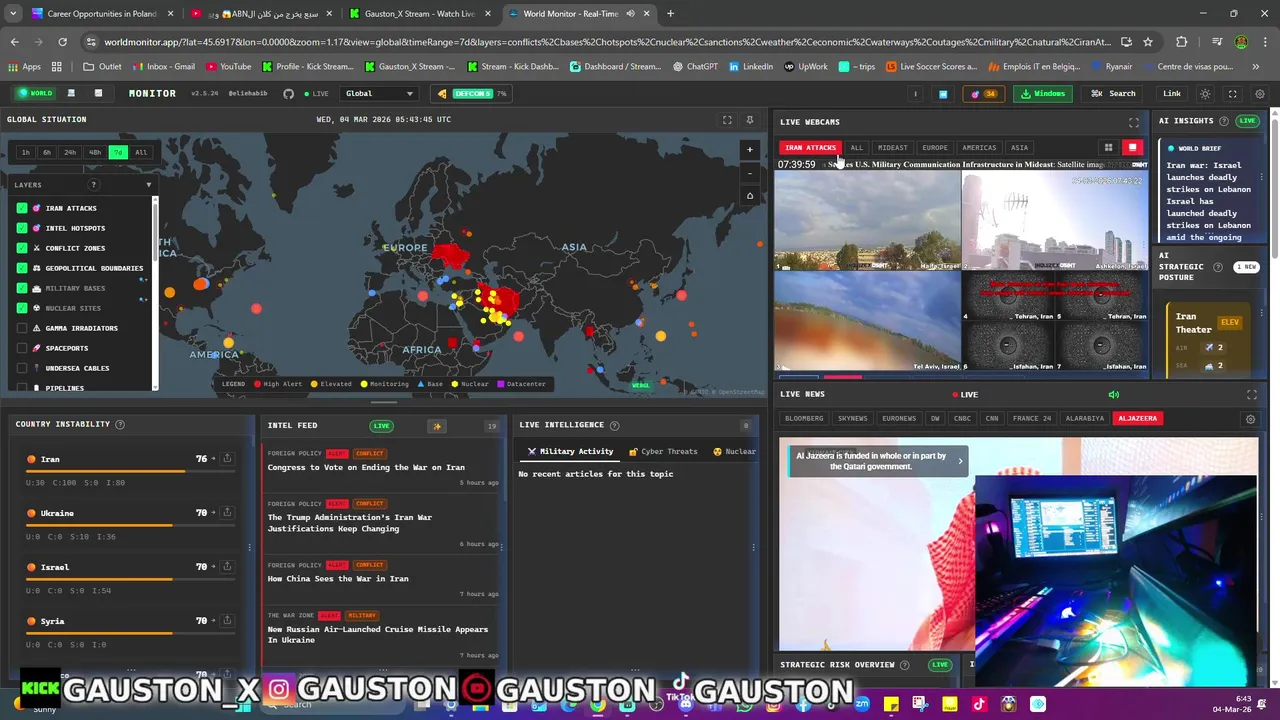Image resolution: width=1280 pixels, height=720 pixels.
Task: Open How China Sees the War article
Action: pyautogui.click(x=338, y=579)
